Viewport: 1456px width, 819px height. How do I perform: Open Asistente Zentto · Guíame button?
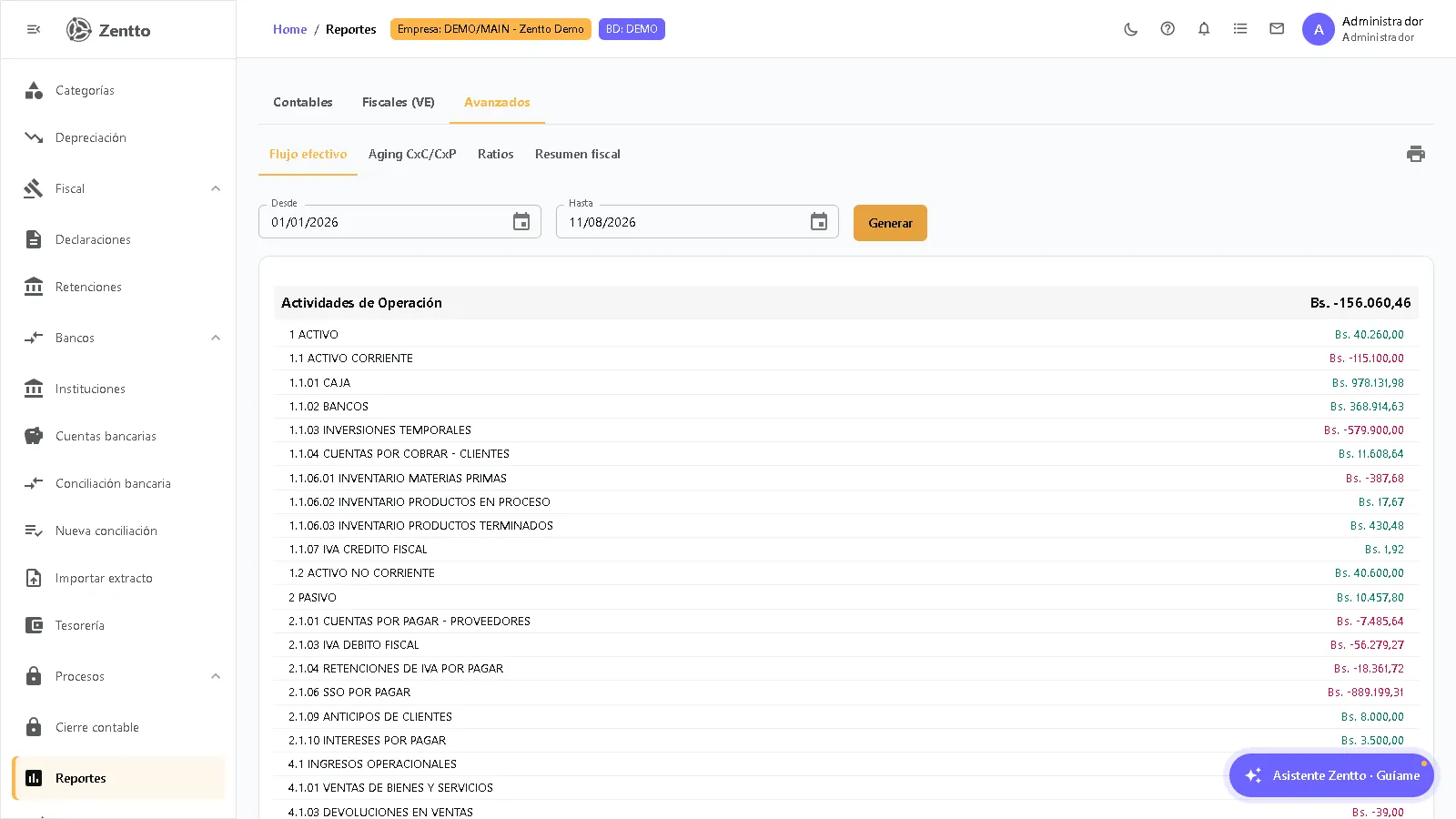[1331, 775]
